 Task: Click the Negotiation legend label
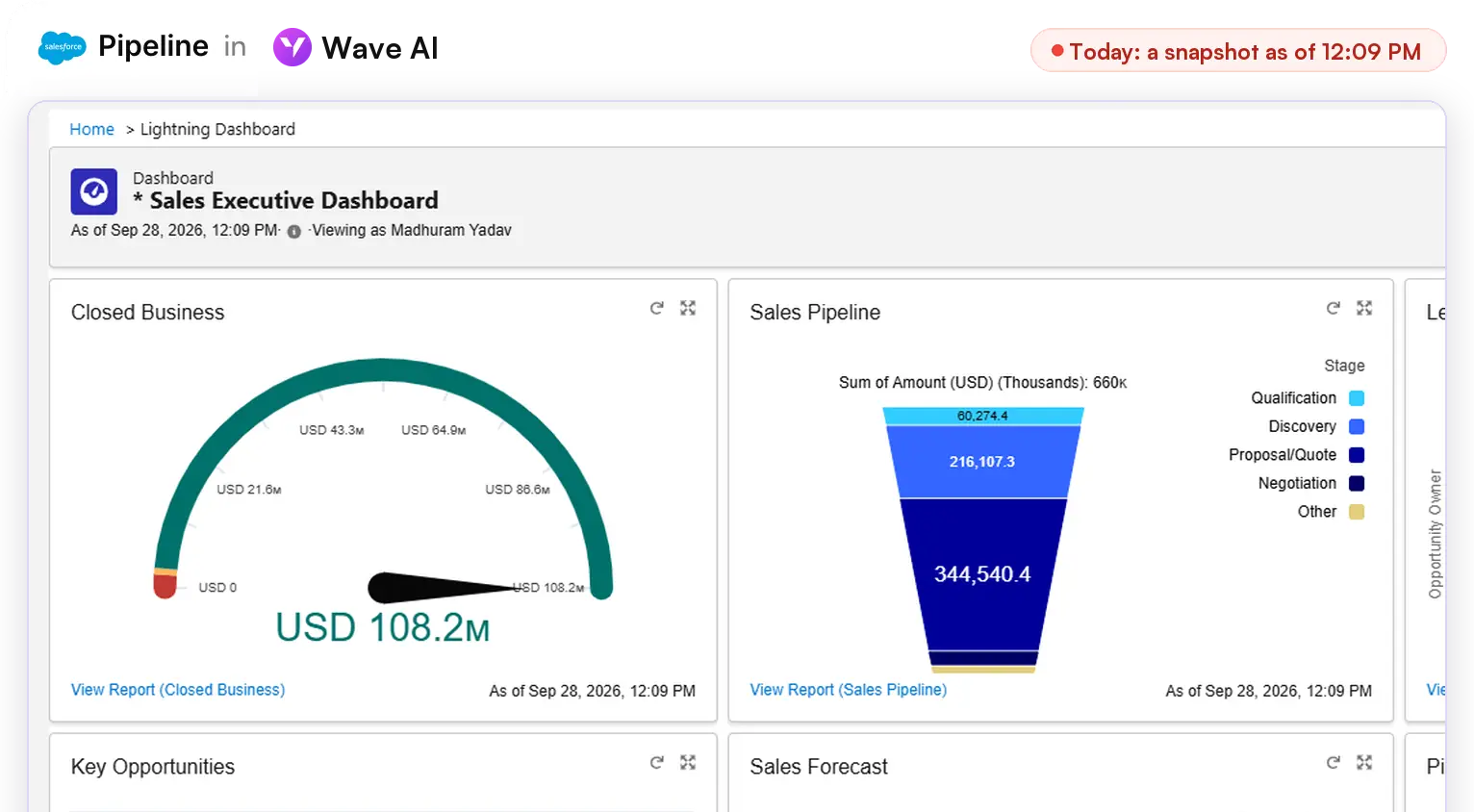pyautogui.click(x=1297, y=483)
